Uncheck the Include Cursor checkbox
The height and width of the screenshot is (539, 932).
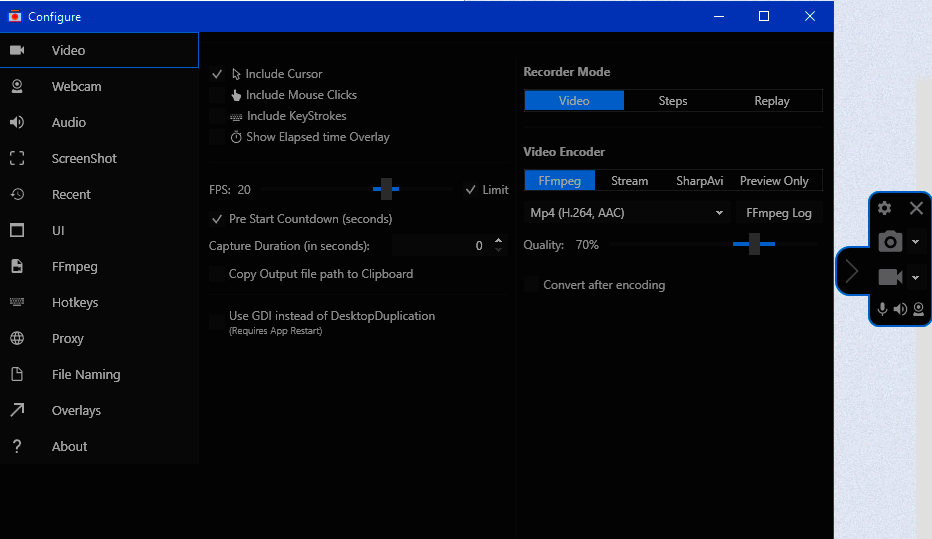tap(217, 74)
